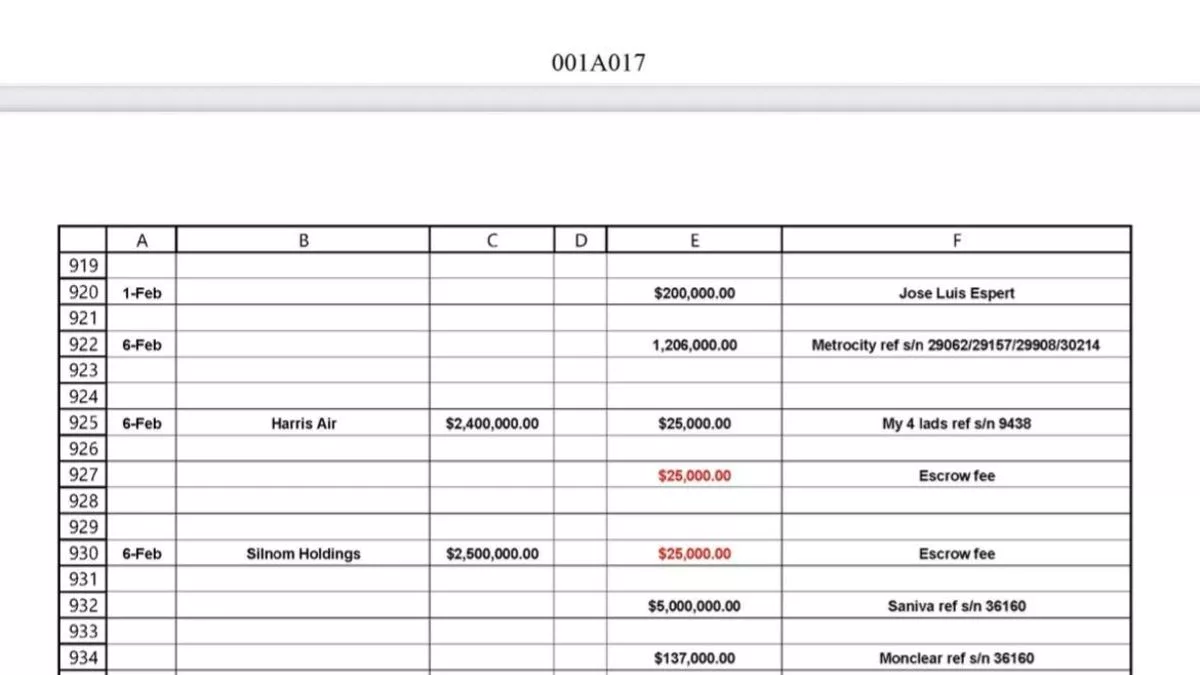Image resolution: width=1200 pixels, height=675 pixels.
Task: Click black $25,000.00 in row 925
Action: [694, 423]
